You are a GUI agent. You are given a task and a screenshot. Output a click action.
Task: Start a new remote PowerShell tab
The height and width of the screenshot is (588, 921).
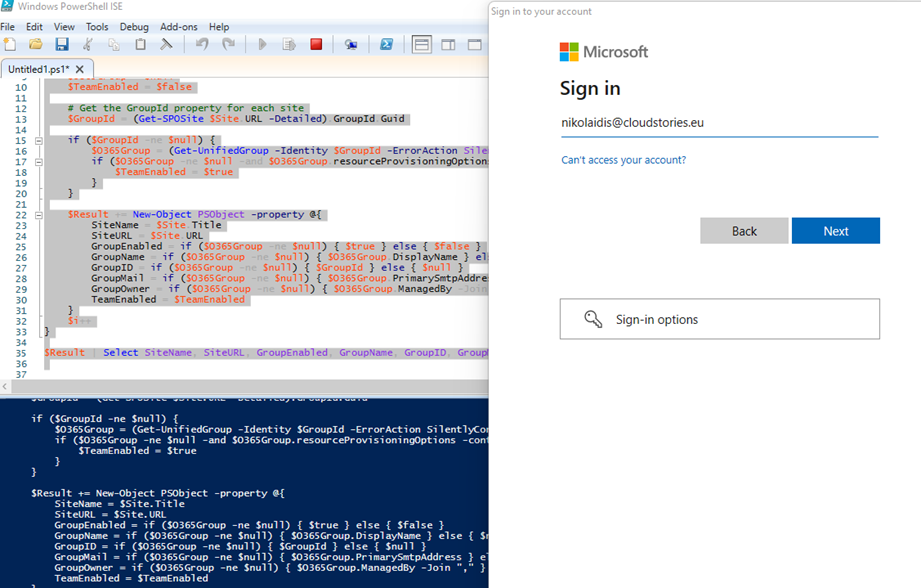(x=351, y=45)
